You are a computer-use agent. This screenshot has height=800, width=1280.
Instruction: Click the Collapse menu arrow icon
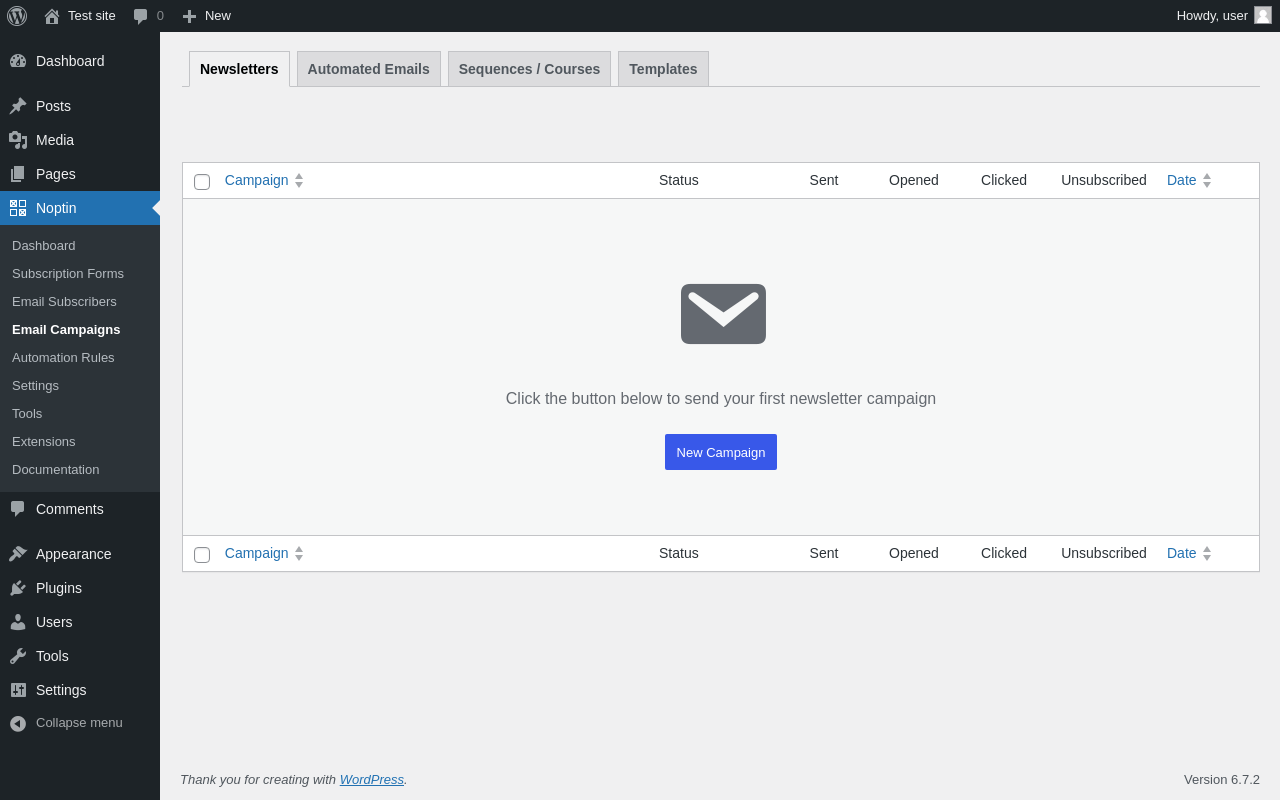(x=18, y=723)
